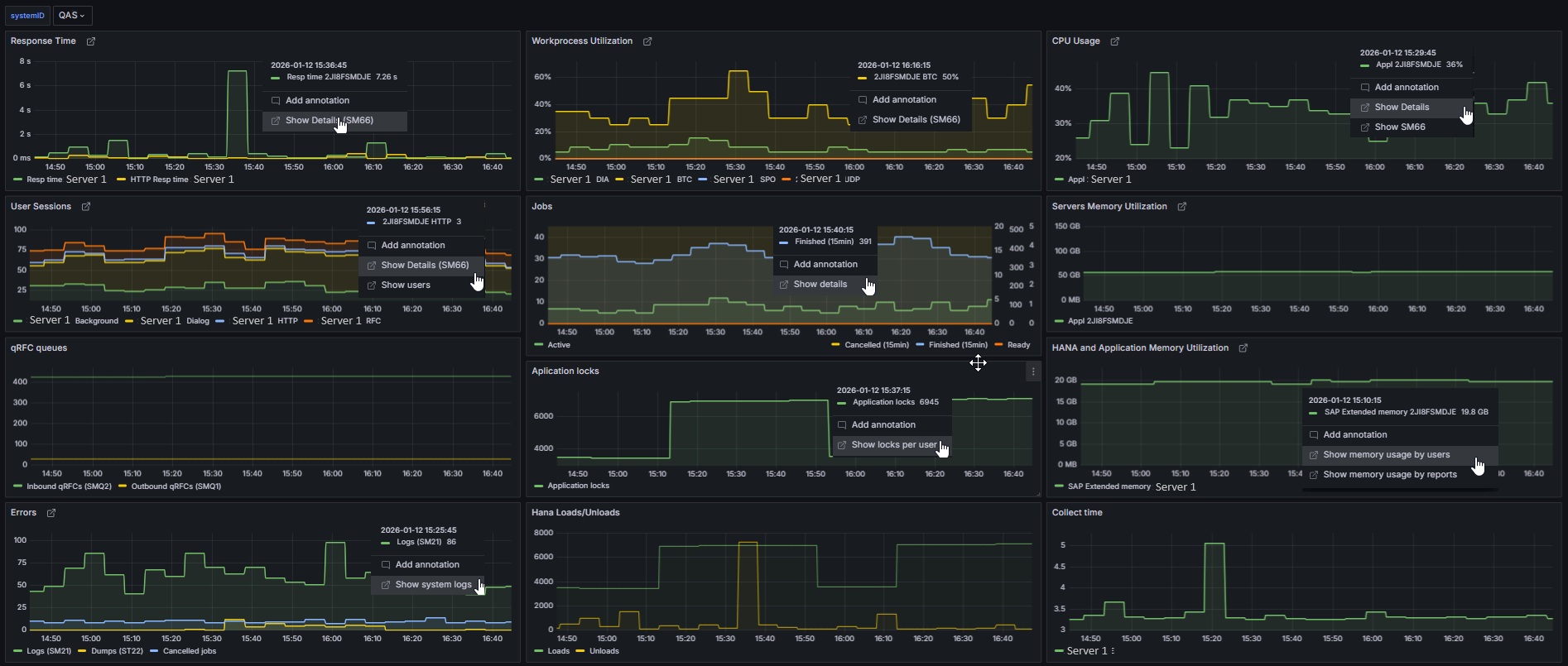Select Show SM66 in CPU Usage menu
The width and height of the screenshot is (1568, 666).
pyautogui.click(x=1399, y=127)
